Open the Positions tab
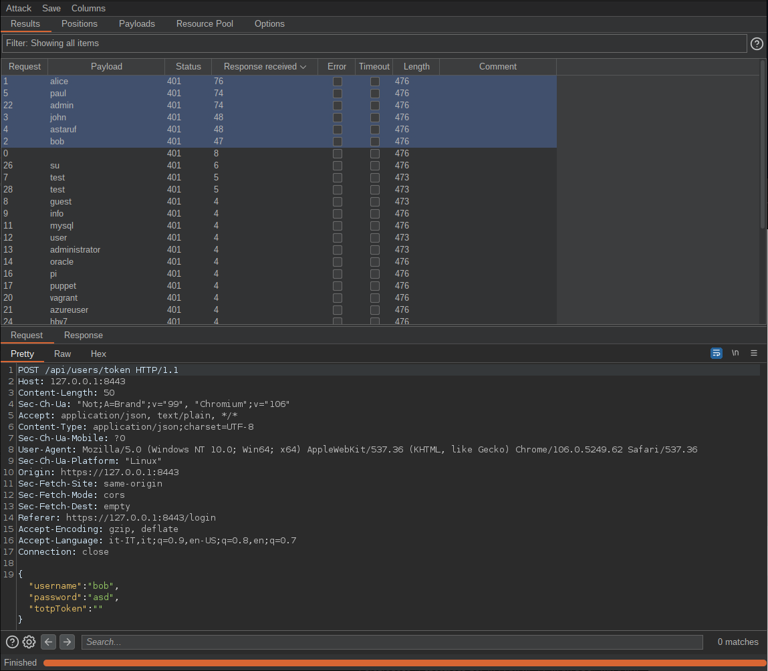 [79, 24]
